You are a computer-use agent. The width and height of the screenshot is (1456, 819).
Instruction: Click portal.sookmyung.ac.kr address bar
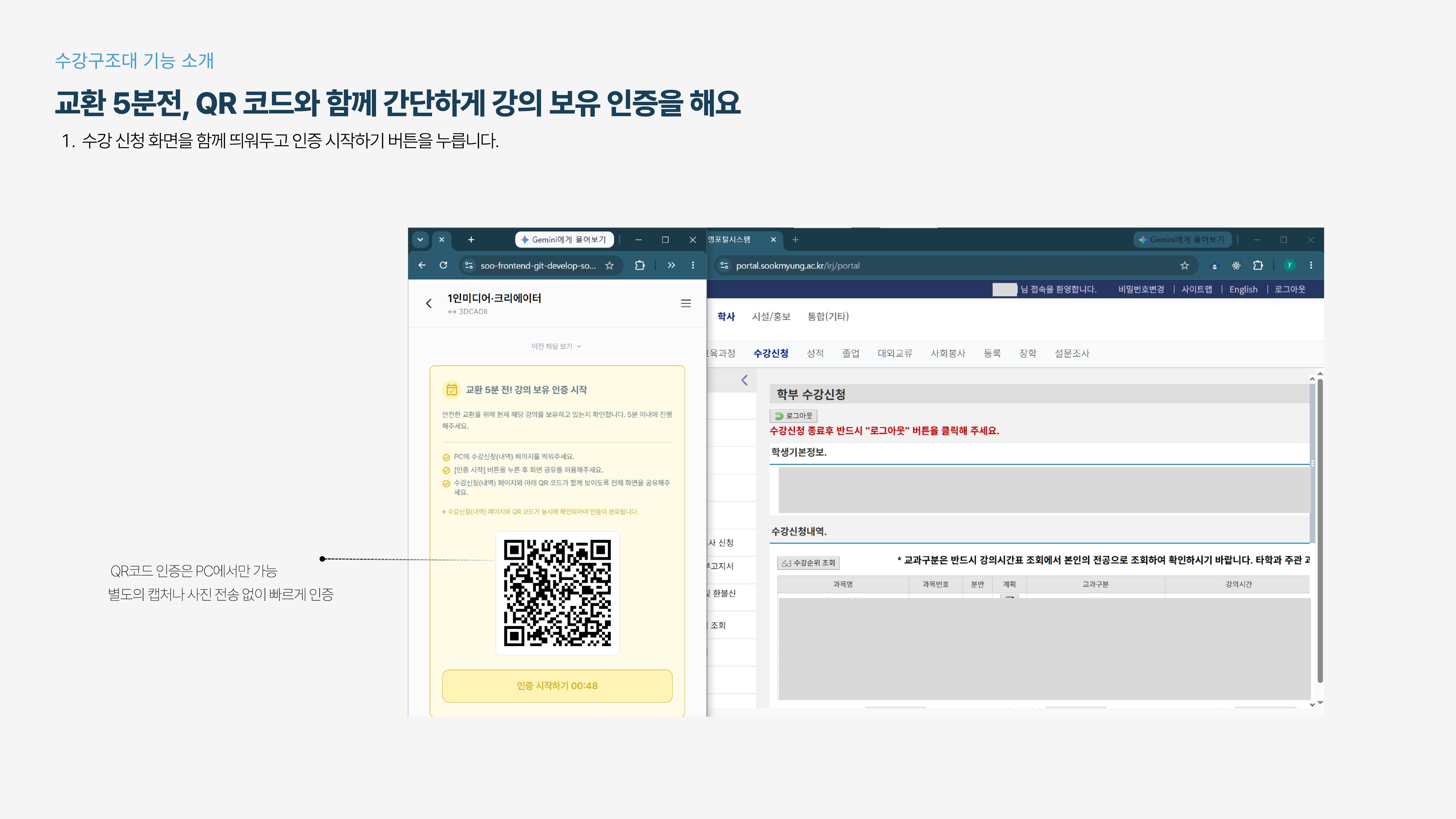(x=955, y=265)
